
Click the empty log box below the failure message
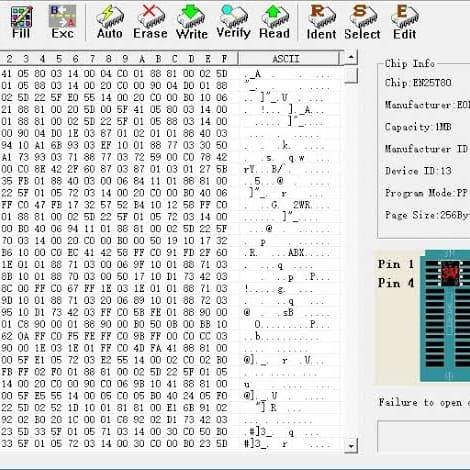(424, 436)
